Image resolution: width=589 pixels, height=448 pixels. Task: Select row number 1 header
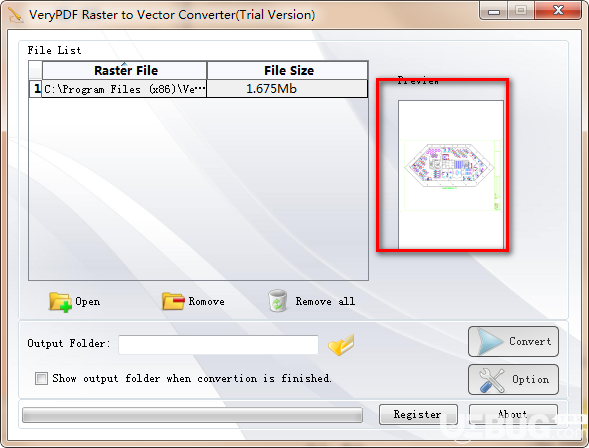[x=36, y=89]
